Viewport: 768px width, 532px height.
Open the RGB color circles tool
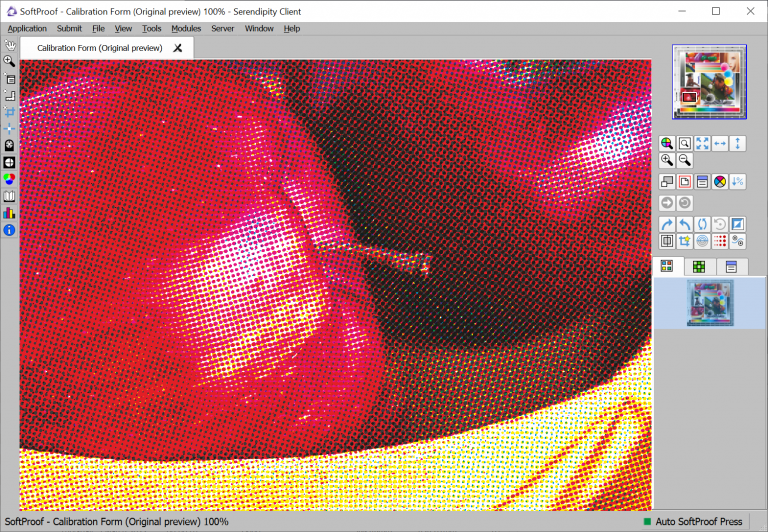pos(9,179)
